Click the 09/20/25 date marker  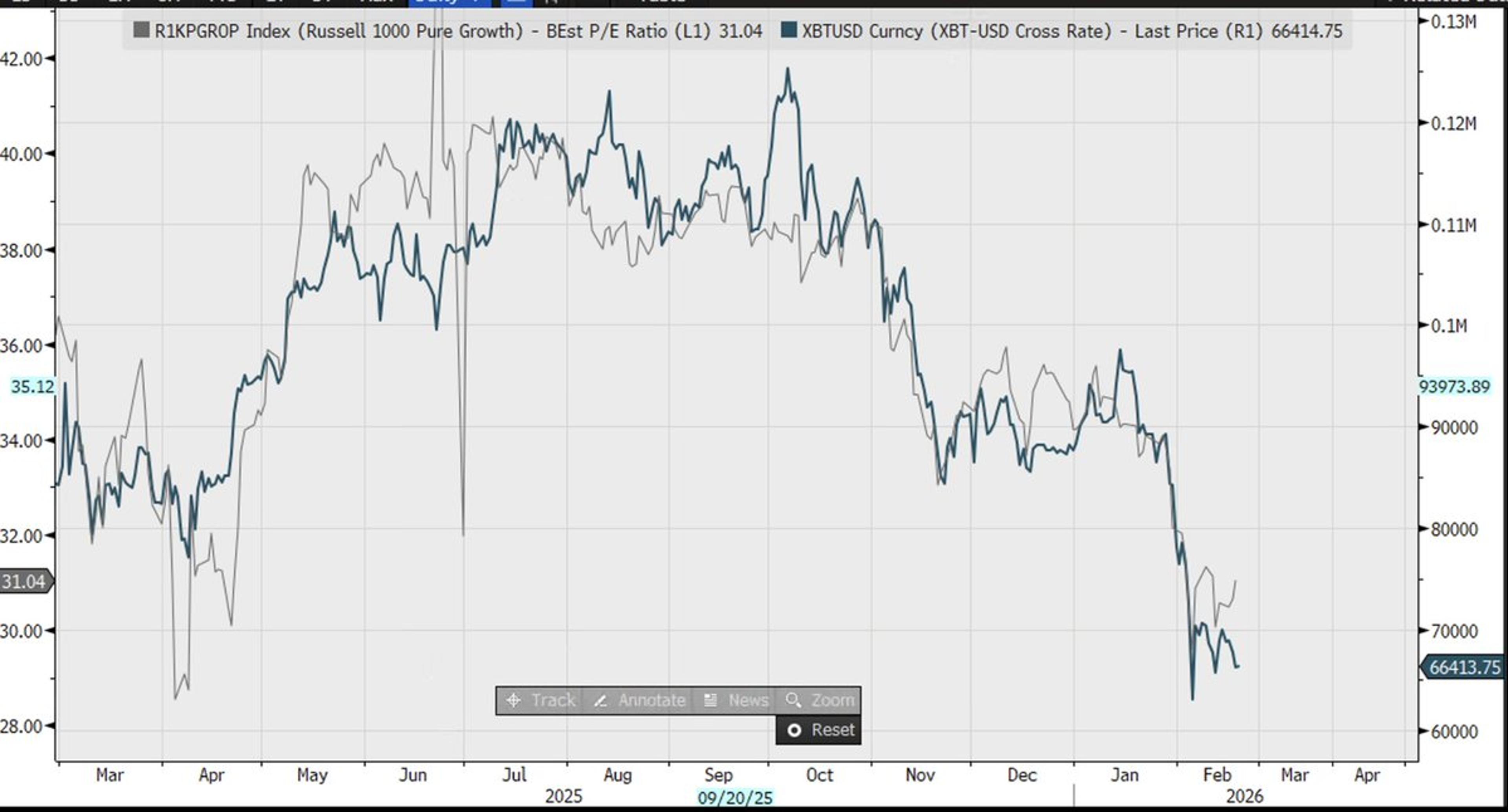pyautogui.click(x=735, y=797)
